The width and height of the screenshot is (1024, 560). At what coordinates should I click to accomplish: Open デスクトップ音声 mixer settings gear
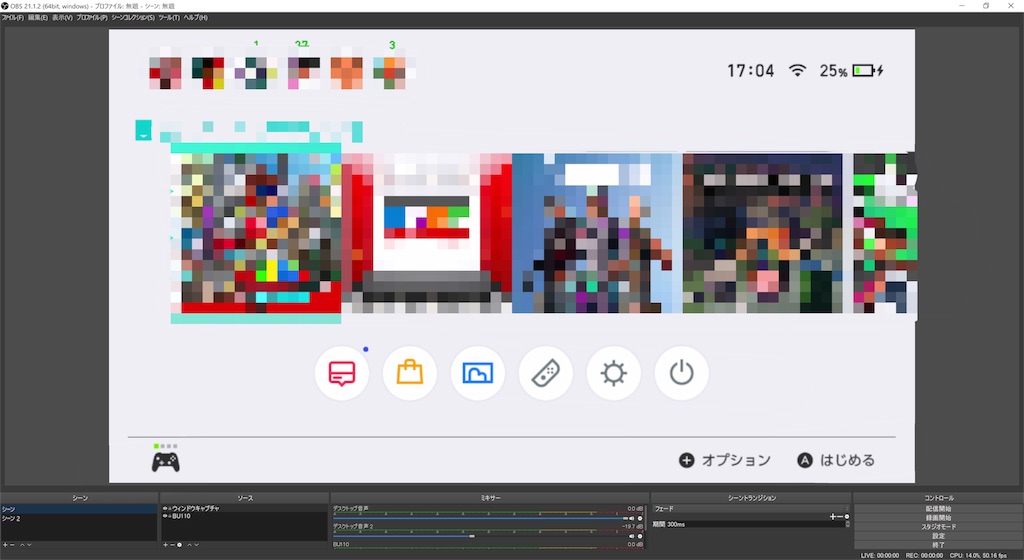pos(640,518)
